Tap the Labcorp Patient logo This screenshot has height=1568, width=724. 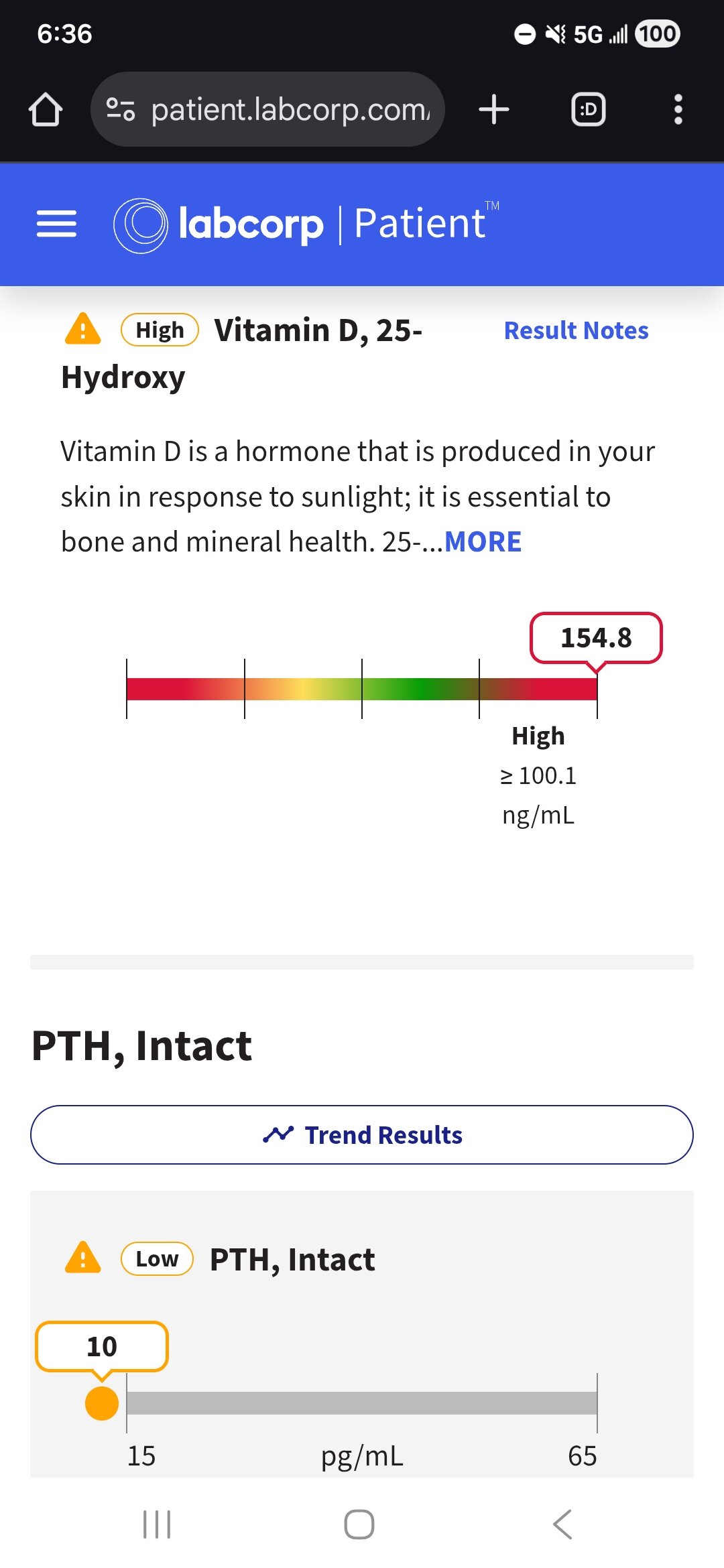[306, 224]
